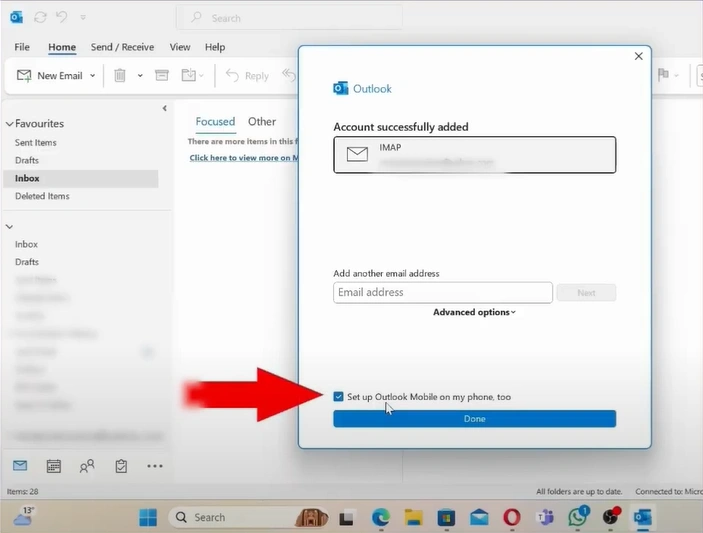Image resolution: width=703 pixels, height=533 pixels.
Task: Switch to the Home ribbon tab
Action: point(62,47)
